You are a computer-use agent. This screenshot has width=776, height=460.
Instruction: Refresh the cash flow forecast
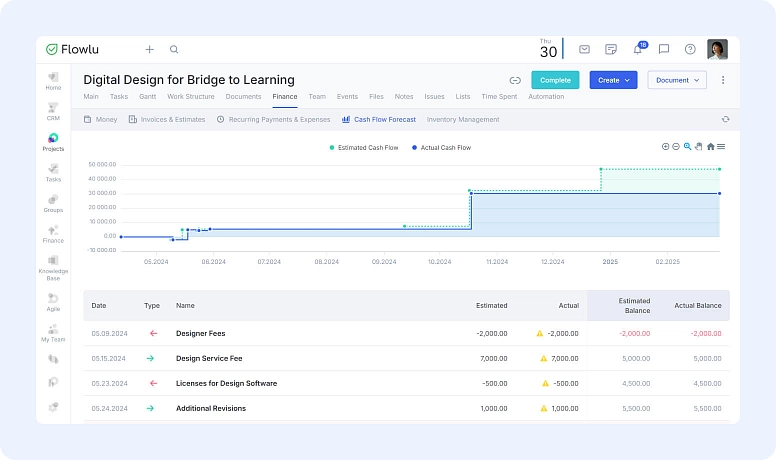pos(725,119)
